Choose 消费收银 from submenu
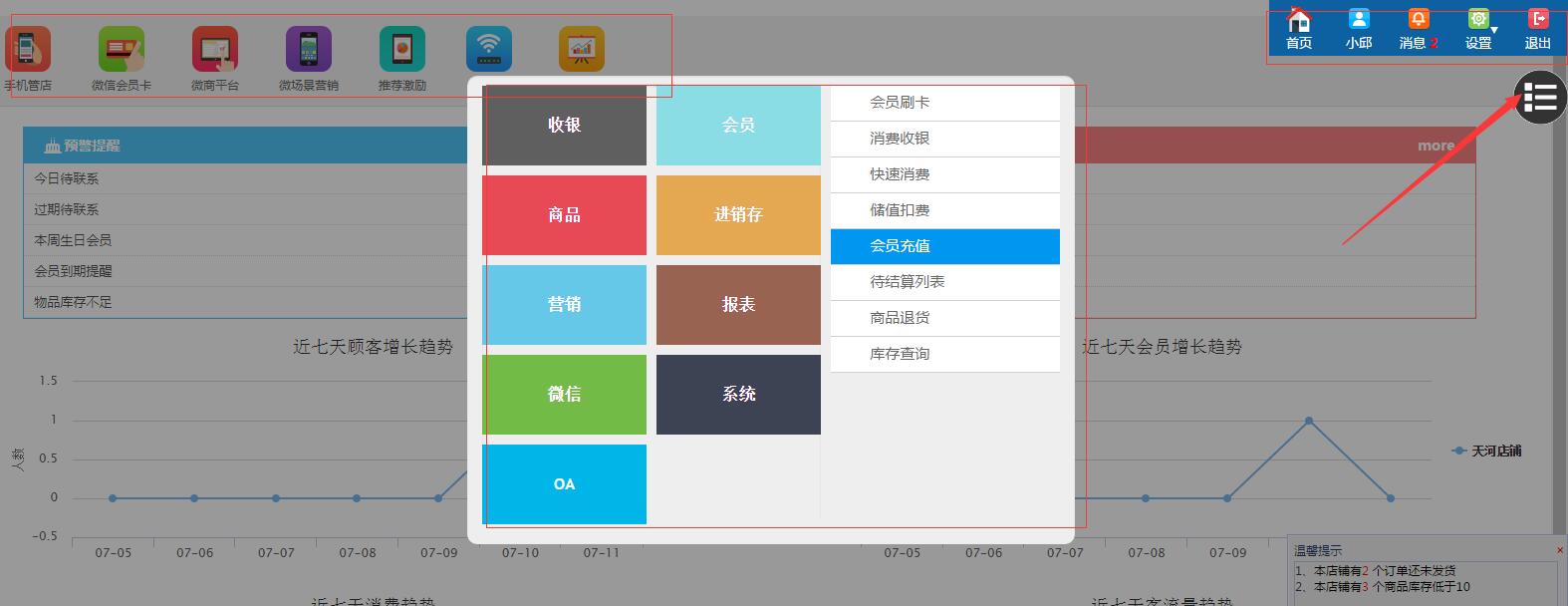 [945, 139]
